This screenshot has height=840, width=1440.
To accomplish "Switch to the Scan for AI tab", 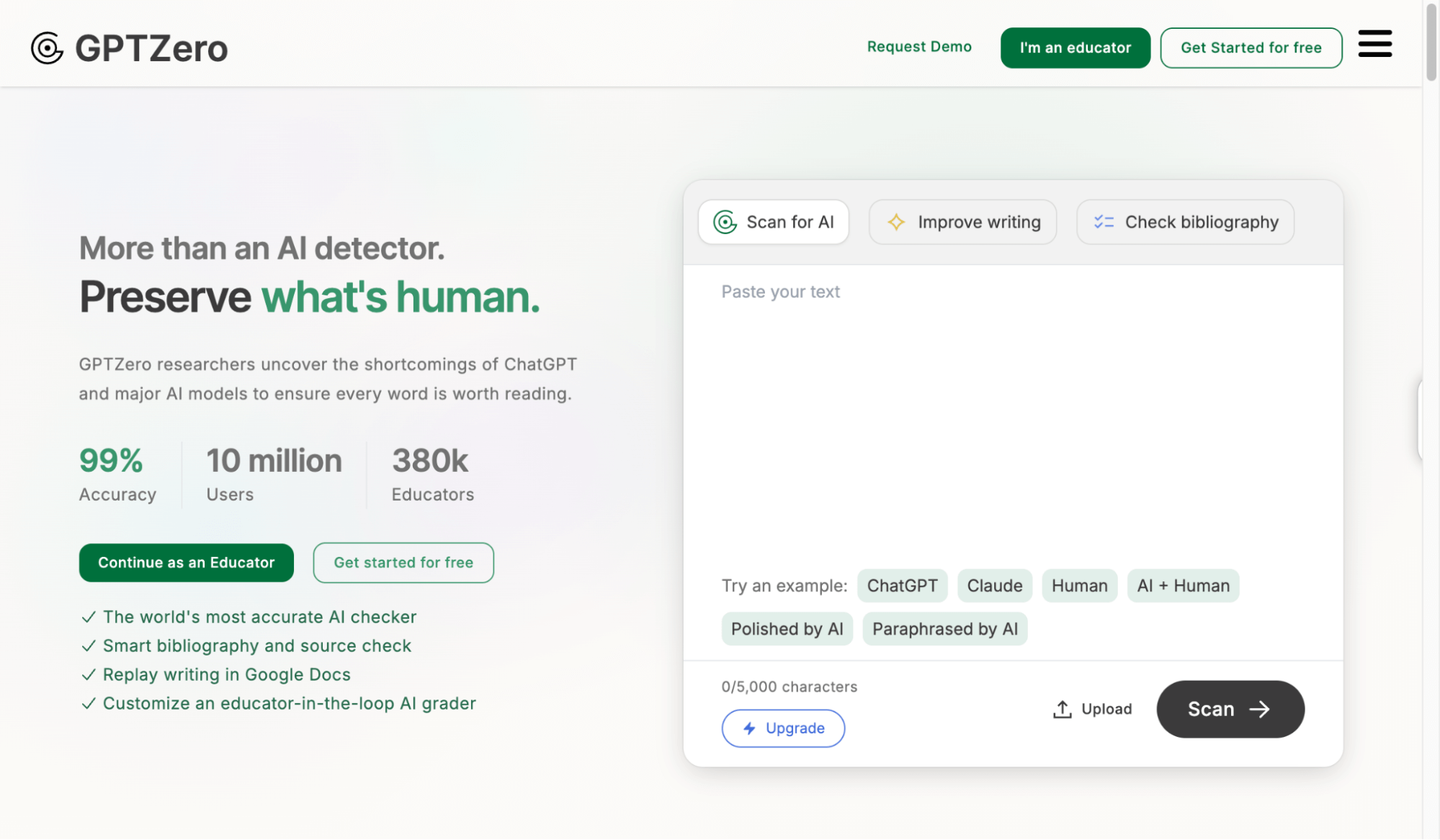I will pos(774,222).
